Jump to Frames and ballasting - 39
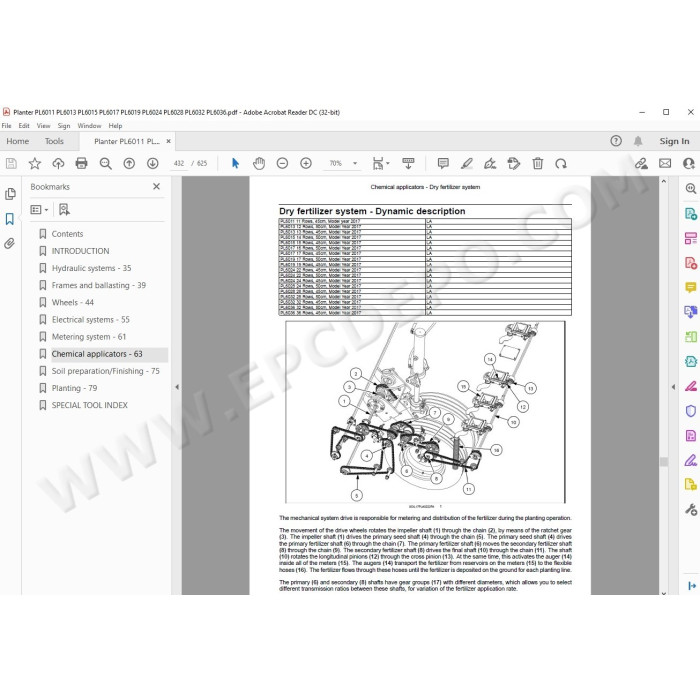The image size is (700, 700). [x=99, y=285]
